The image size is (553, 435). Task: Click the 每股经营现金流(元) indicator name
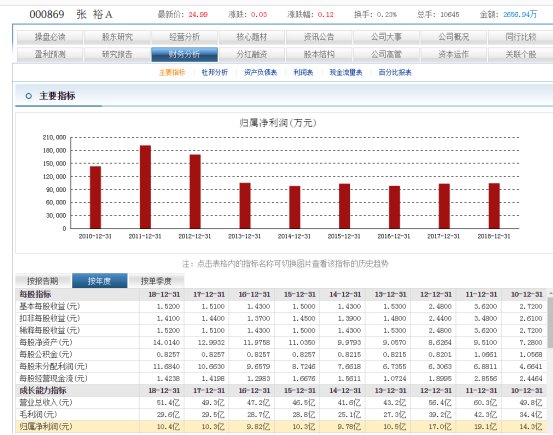click(x=53, y=378)
